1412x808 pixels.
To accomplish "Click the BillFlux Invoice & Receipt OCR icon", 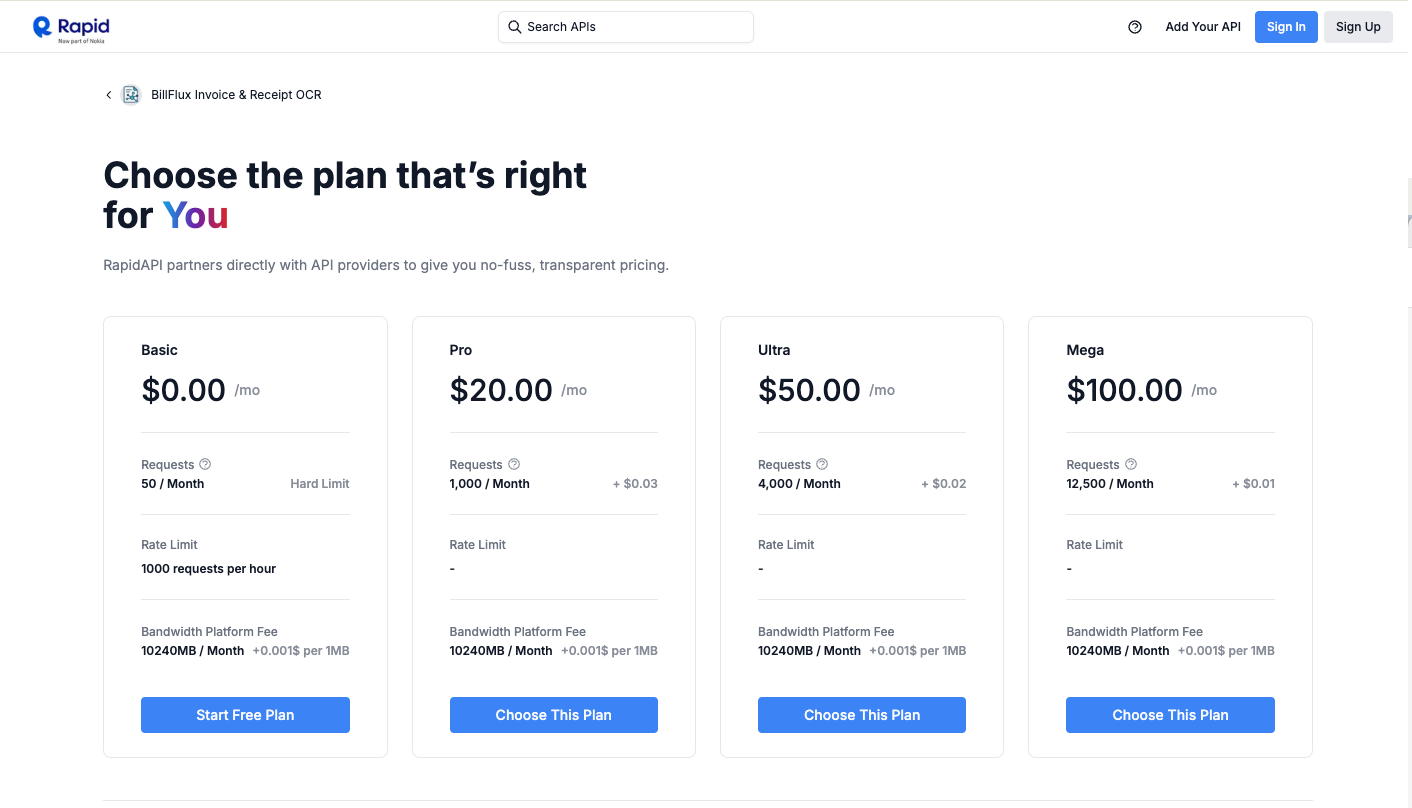I will (130, 94).
